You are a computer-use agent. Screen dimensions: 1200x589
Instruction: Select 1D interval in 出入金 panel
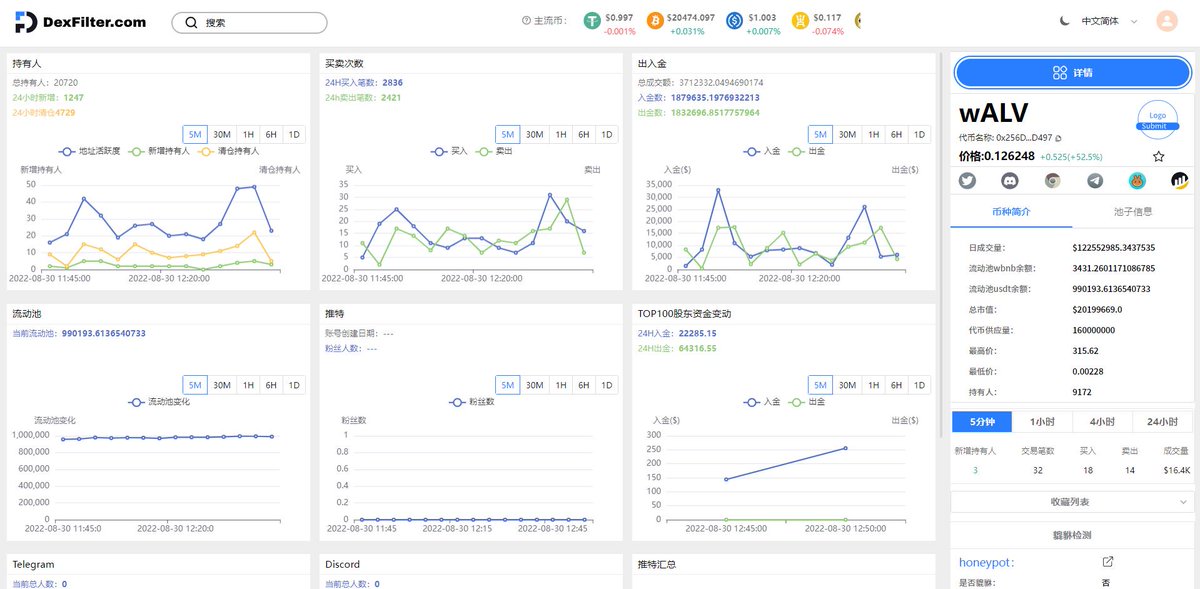(919, 134)
